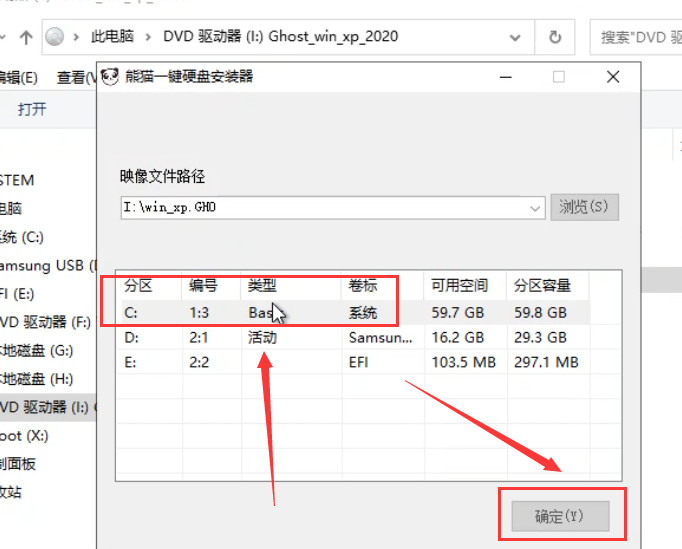The height and width of the screenshot is (549, 682).
Task: Click 打开 in Explorer toolbar
Action: click(x=32, y=109)
